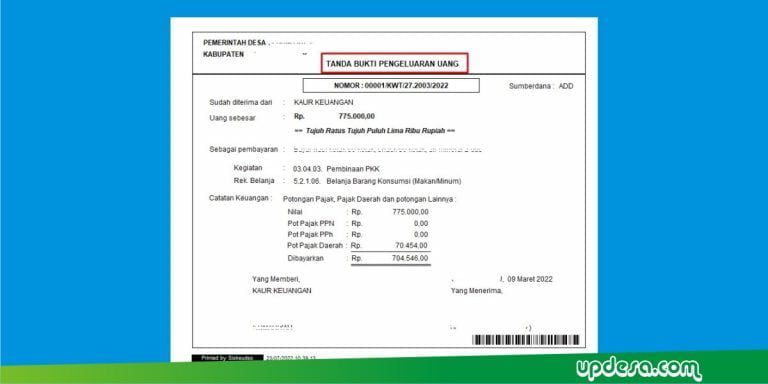The image size is (768, 384).
Task: Click the Yang Menerima signature label
Action: pyautogui.click(x=477, y=291)
